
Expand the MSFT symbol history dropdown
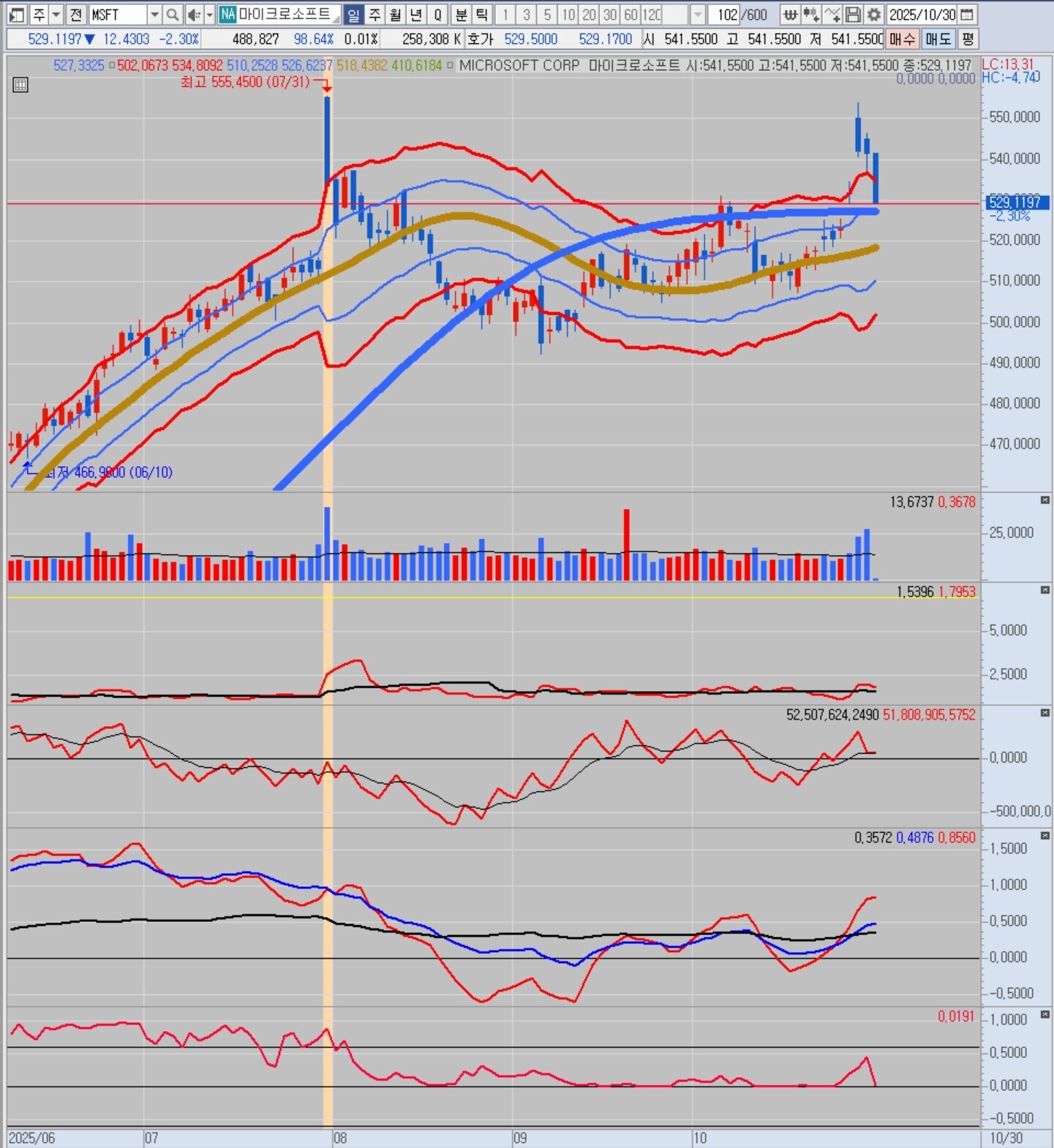tap(154, 14)
